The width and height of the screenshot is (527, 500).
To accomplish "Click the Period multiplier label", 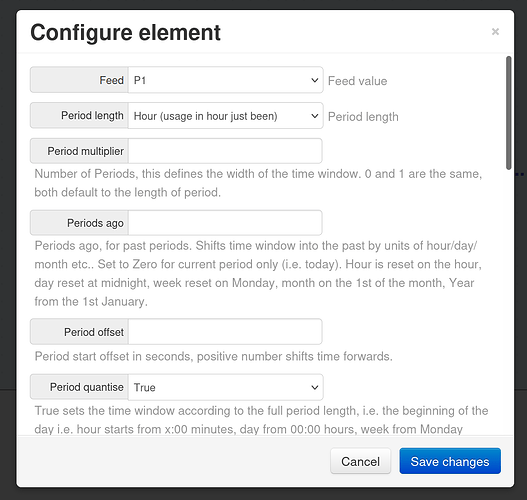I will click(x=79, y=151).
